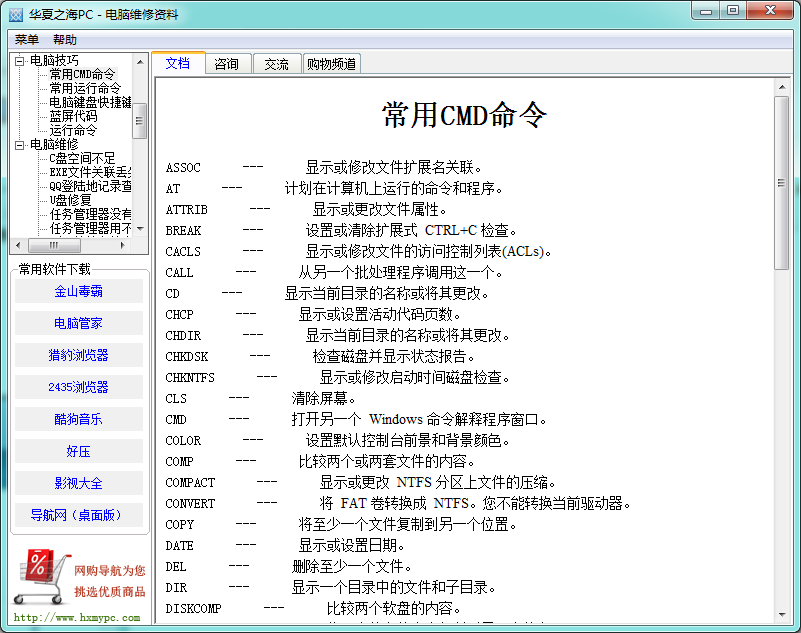Switch to the 文档 tab
This screenshot has height=633, width=801.
coord(178,63)
